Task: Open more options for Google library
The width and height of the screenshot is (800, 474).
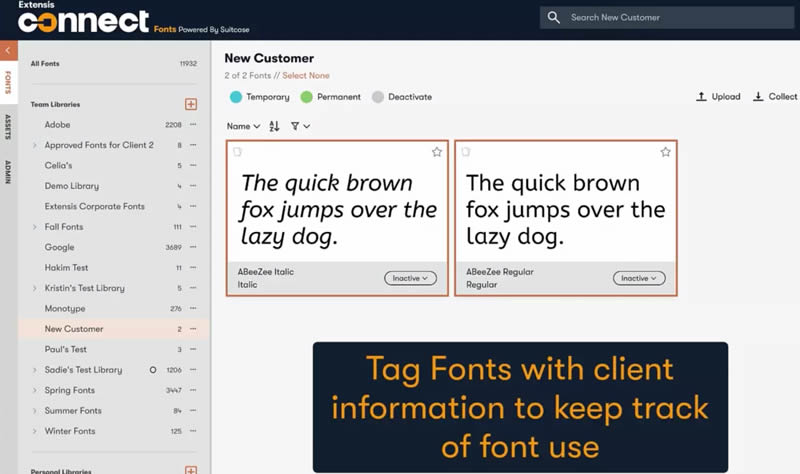Action: [x=193, y=247]
